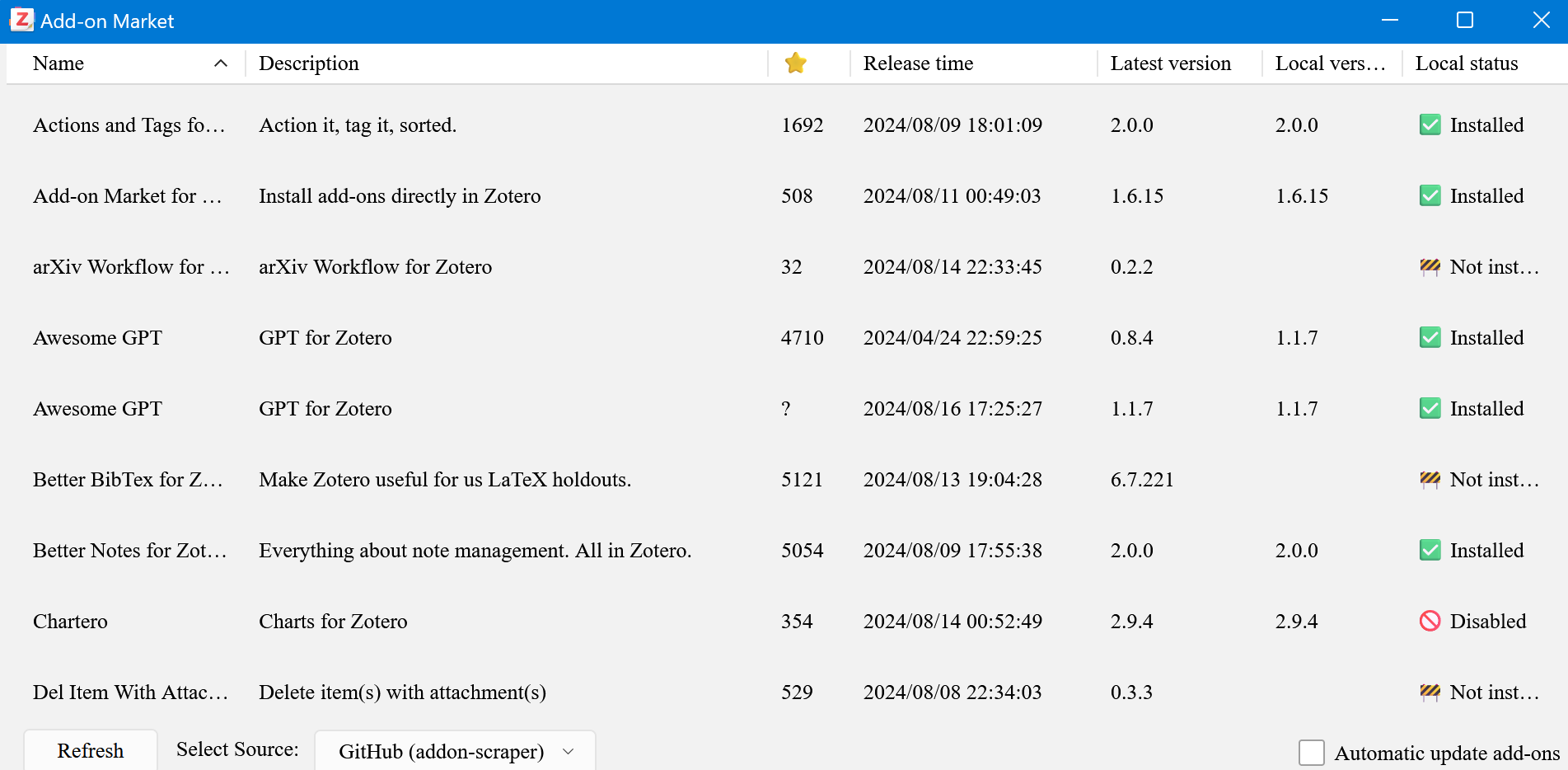Image resolution: width=1568 pixels, height=770 pixels.
Task: Click latest version 0.2.2
Action: [x=1132, y=266]
